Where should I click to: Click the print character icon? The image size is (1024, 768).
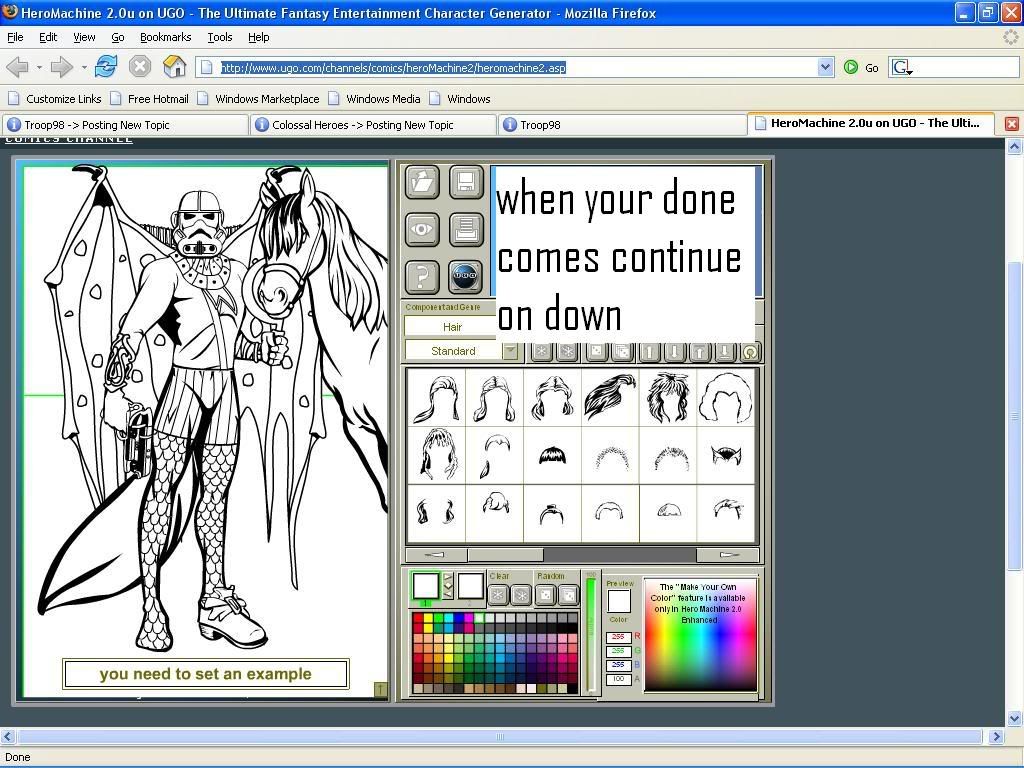(465, 229)
